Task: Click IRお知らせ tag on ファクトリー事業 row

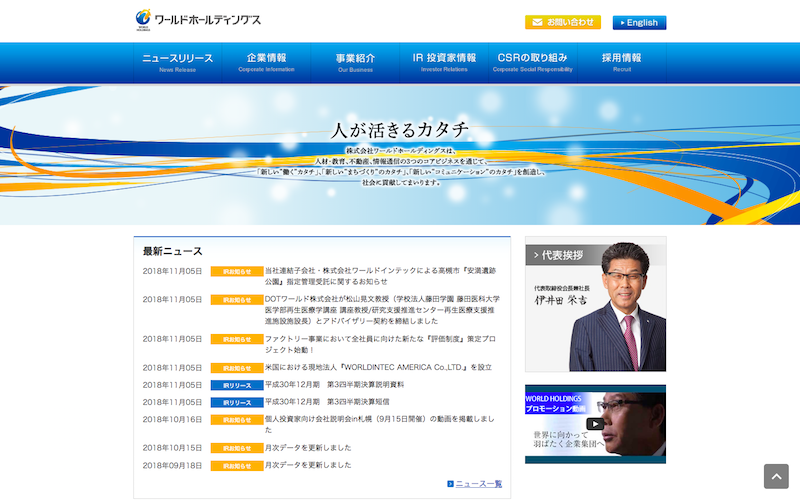Action: (237, 339)
